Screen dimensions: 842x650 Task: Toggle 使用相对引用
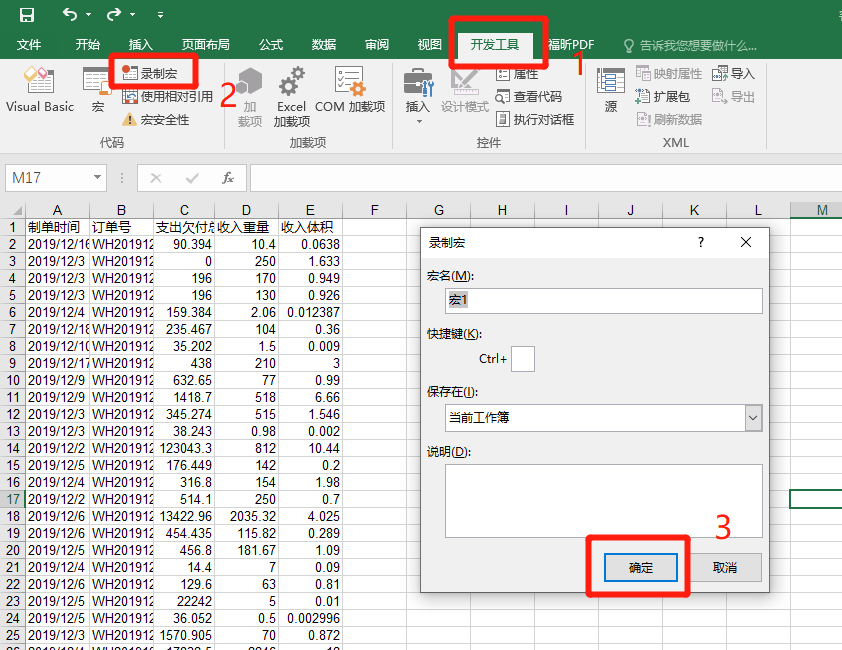pos(168,97)
